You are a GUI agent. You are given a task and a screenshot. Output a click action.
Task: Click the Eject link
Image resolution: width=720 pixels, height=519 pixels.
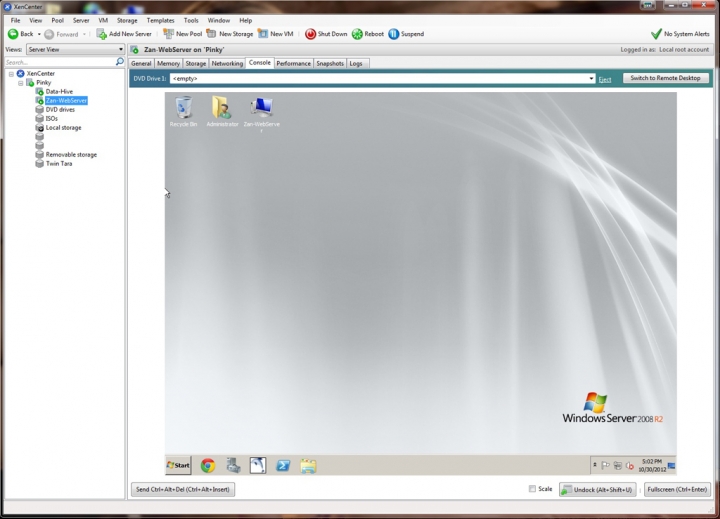(x=605, y=79)
